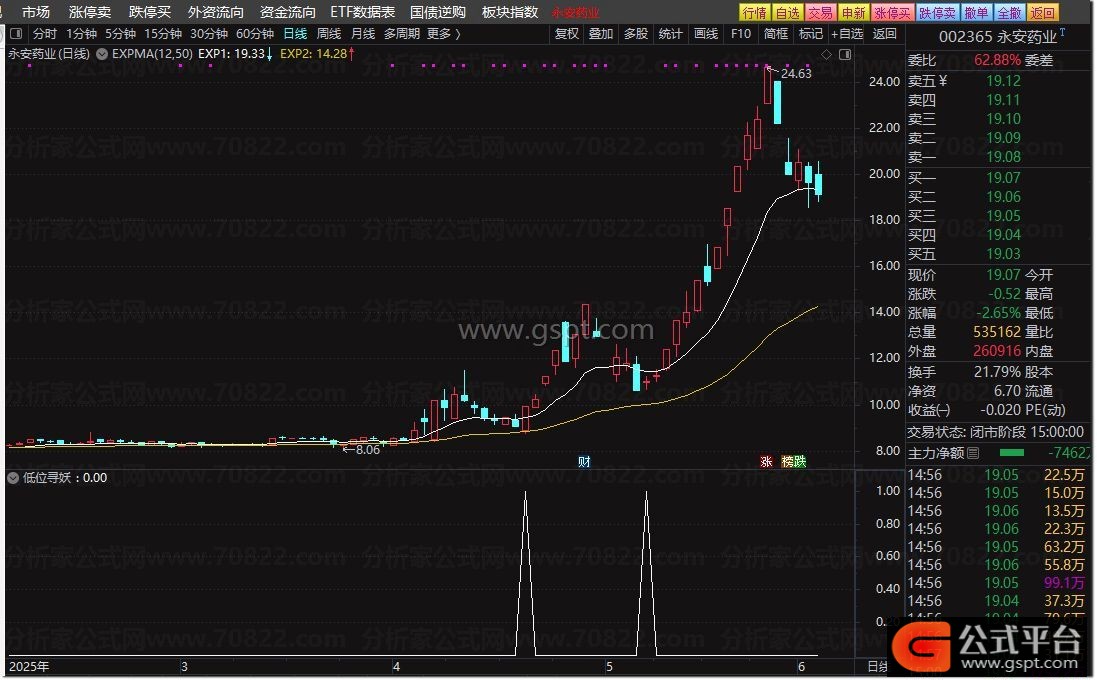This screenshot has height=680, width=1097.
Task: Expand 更多 period options
Action: click(444, 34)
